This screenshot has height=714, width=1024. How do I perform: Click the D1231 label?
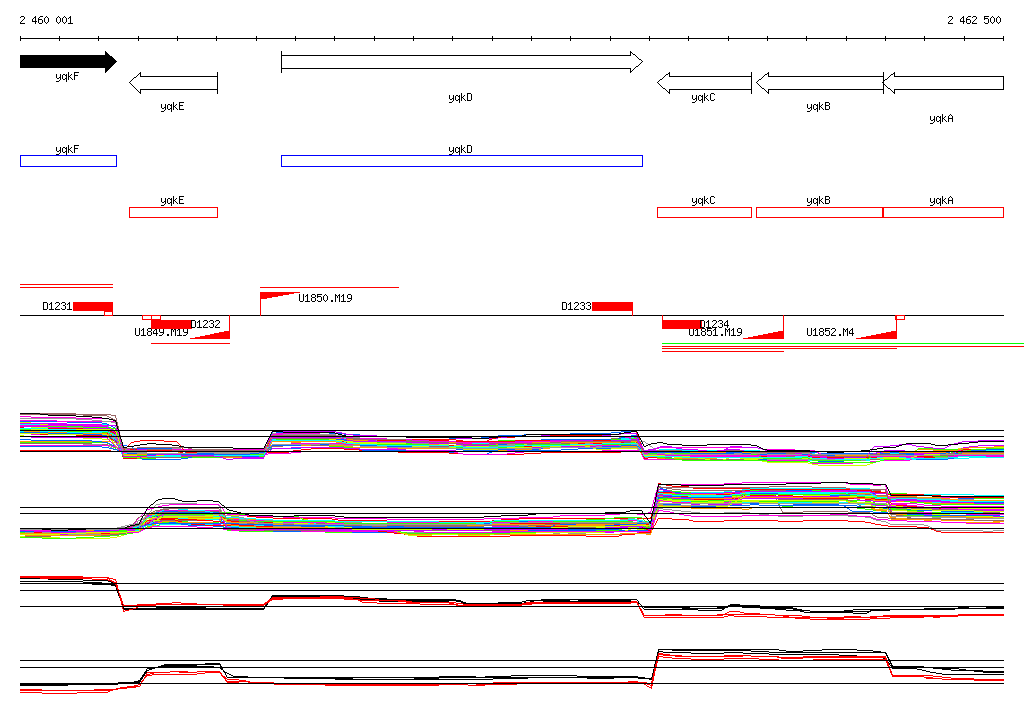click(57, 306)
